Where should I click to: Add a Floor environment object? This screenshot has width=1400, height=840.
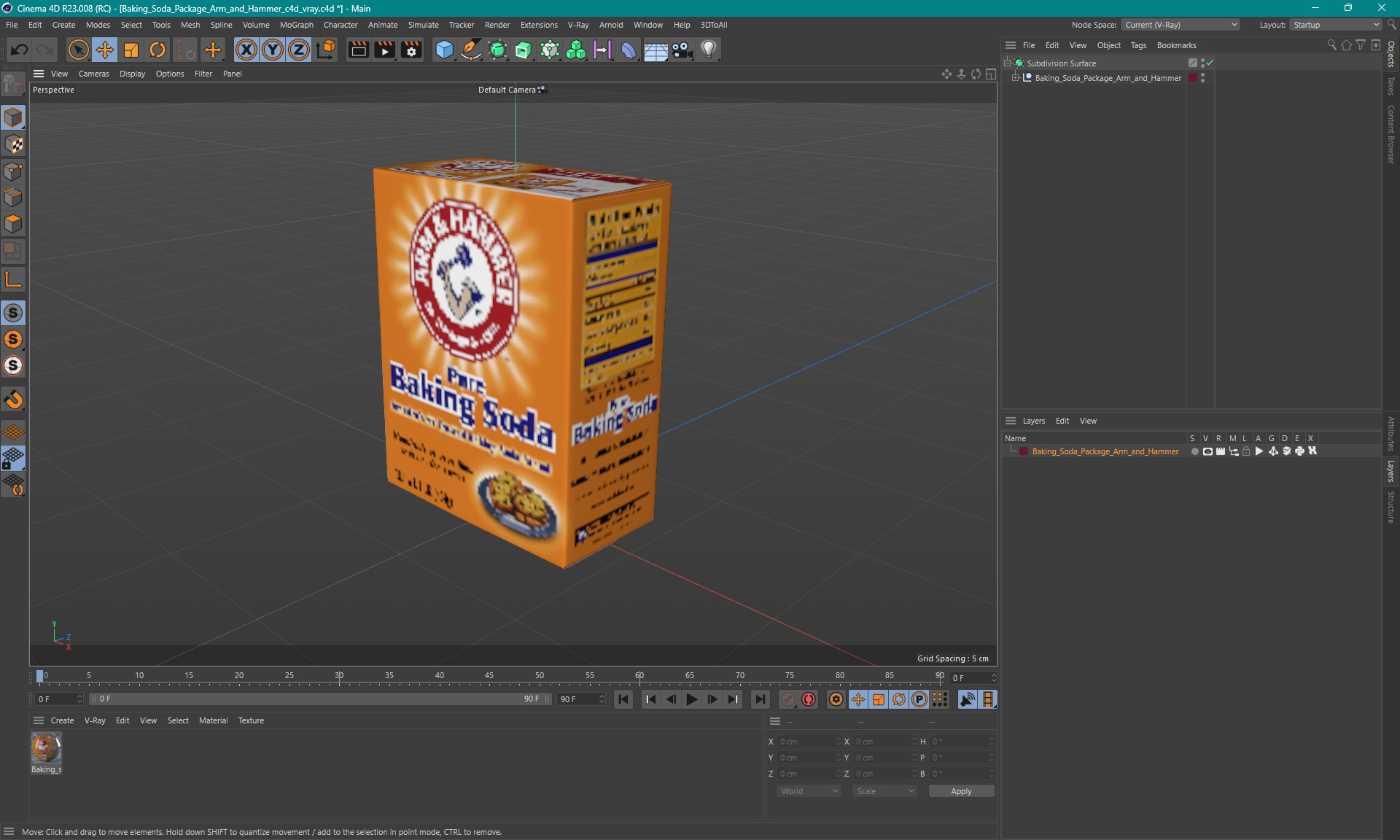coord(656,50)
